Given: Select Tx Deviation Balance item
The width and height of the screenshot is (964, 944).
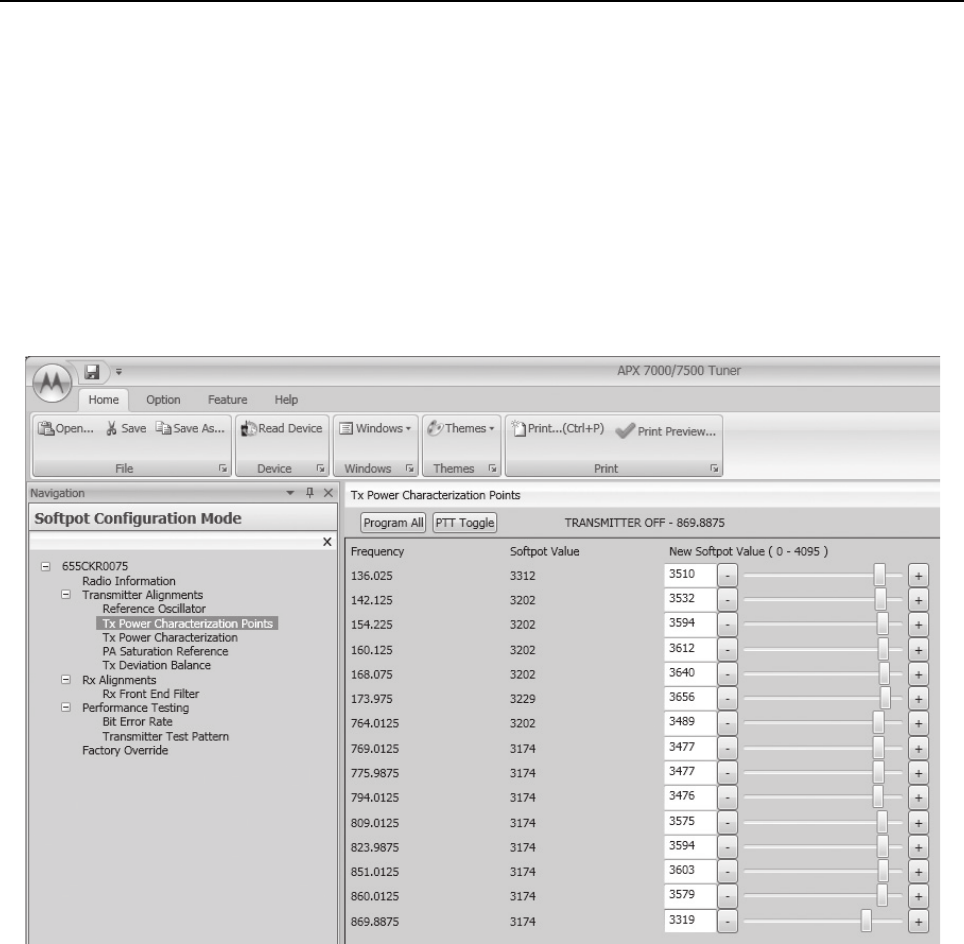Looking at the screenshot, I should (x=156, y=665).
